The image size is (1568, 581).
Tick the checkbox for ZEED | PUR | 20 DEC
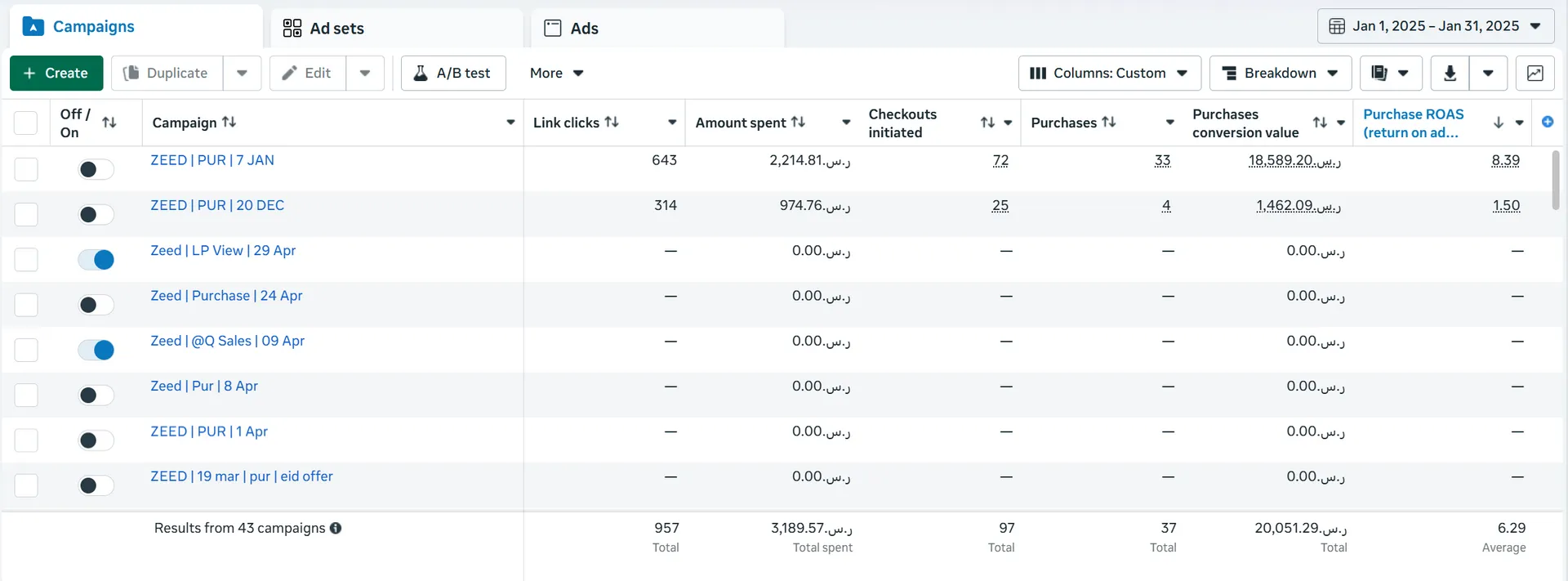tap(26, 214)
